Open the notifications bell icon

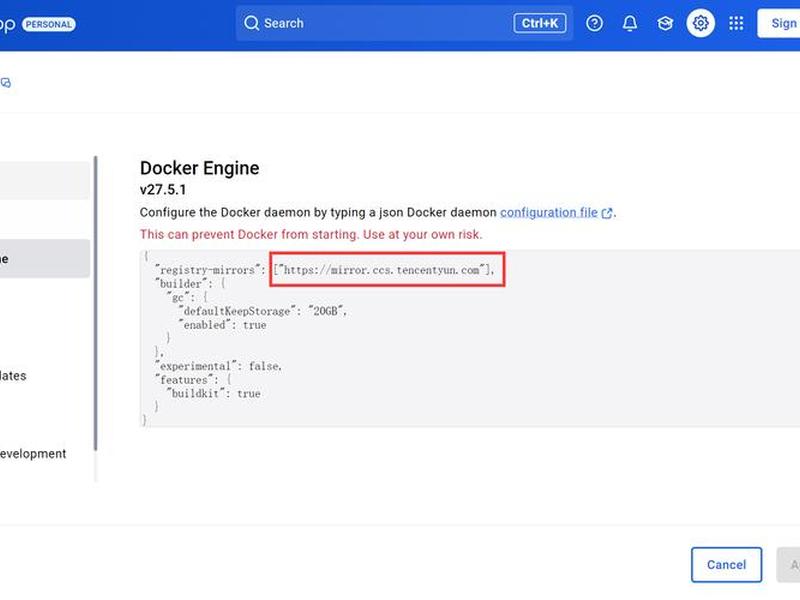point(630,23)
